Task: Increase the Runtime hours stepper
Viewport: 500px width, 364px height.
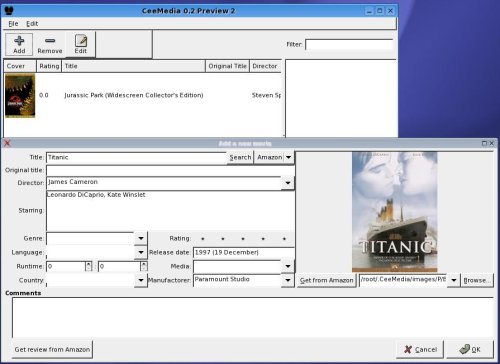Action: tap(88, 264)
